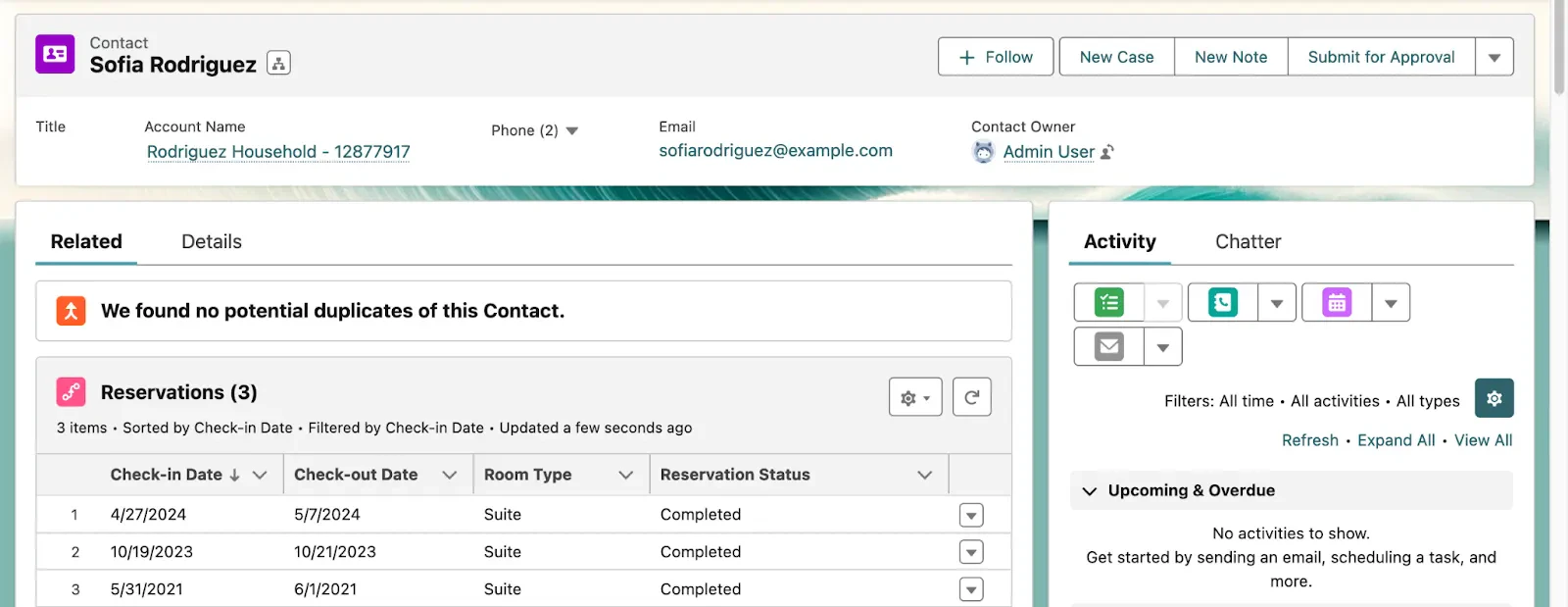Refresh the Reservations list
The width and height of the screenshot is (1568, 607).
coord(971,397)
